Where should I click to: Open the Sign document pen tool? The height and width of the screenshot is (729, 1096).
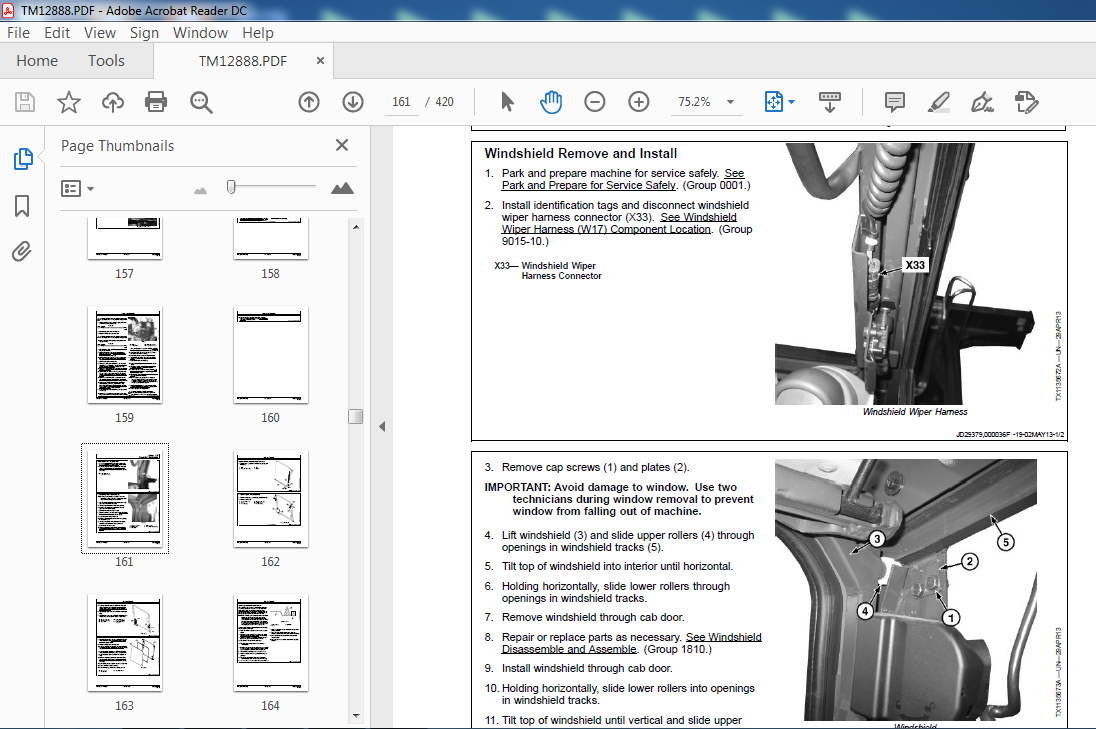click(x=982, y=102)
